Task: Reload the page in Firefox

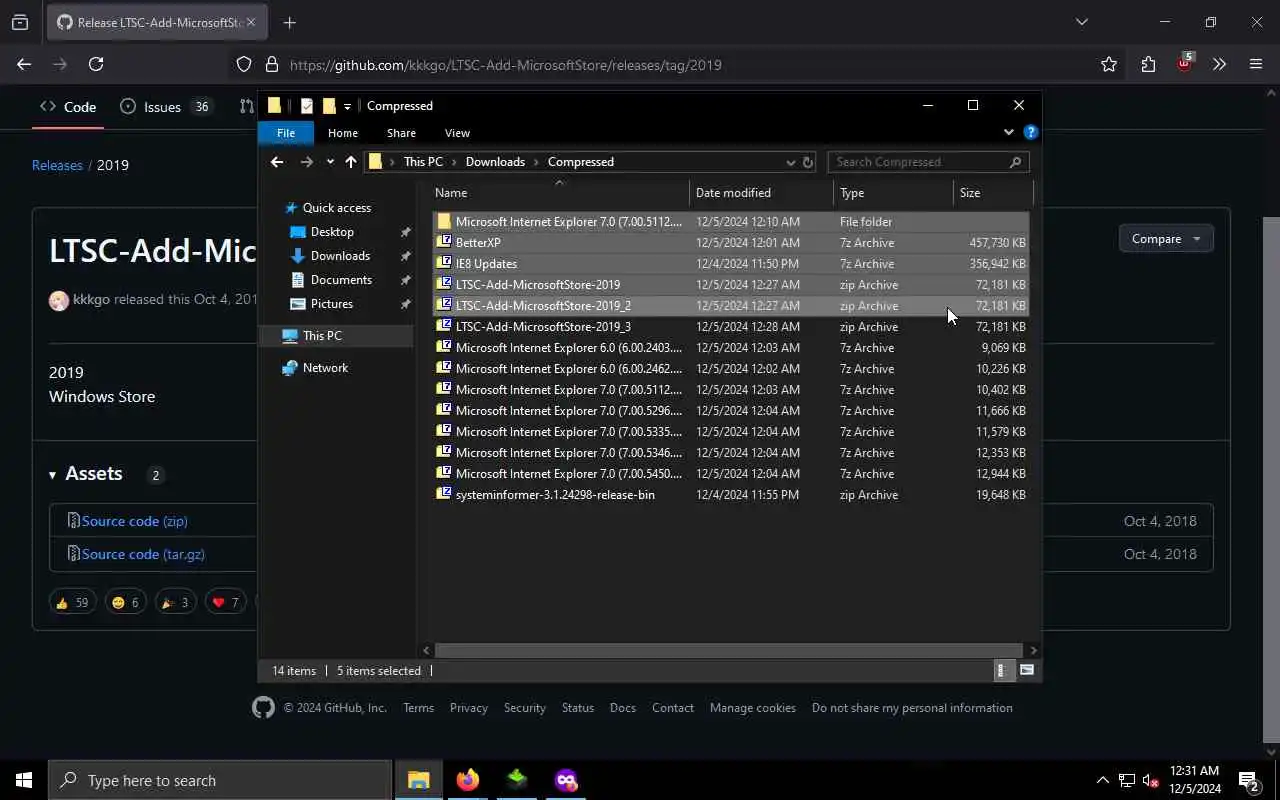Action: pos(96,64)
